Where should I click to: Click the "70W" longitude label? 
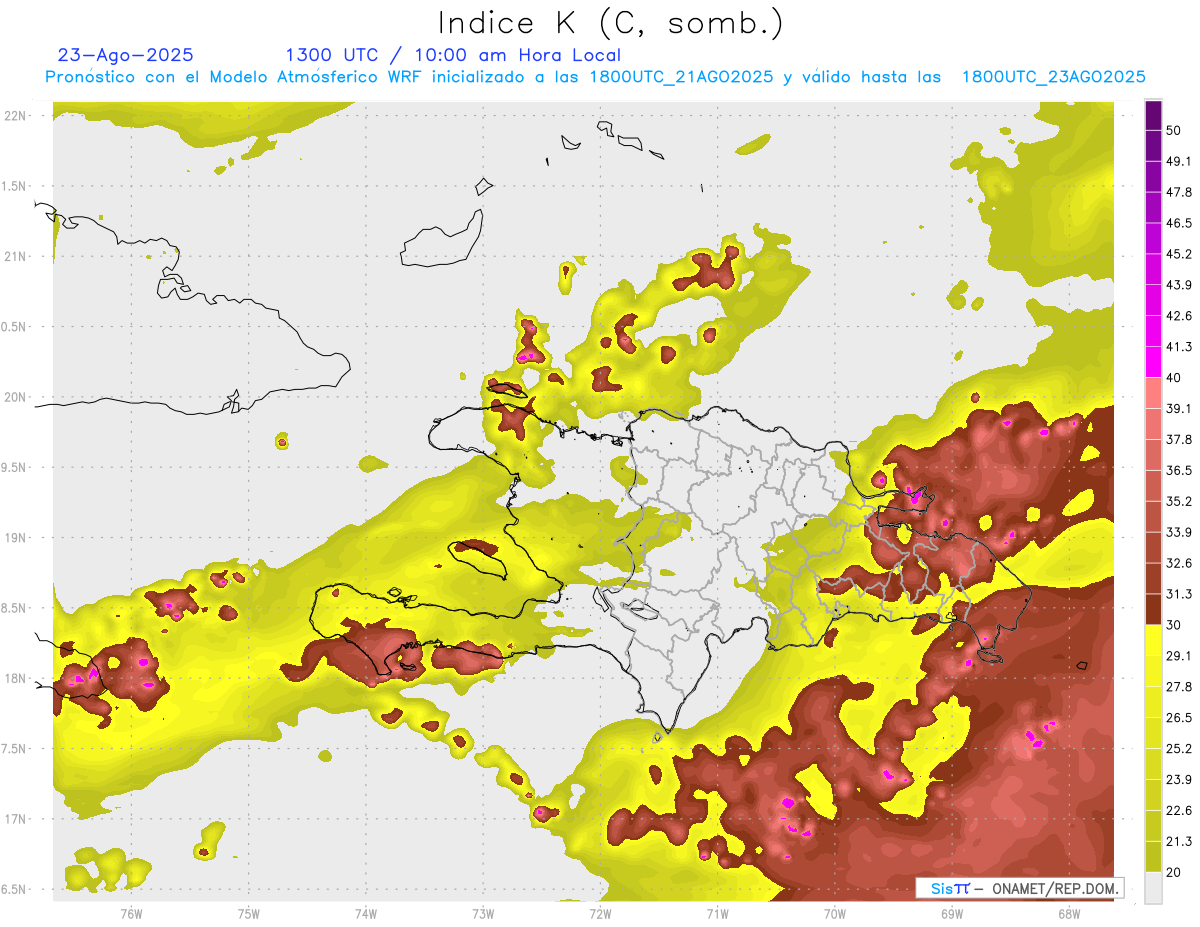pos(835,914)
